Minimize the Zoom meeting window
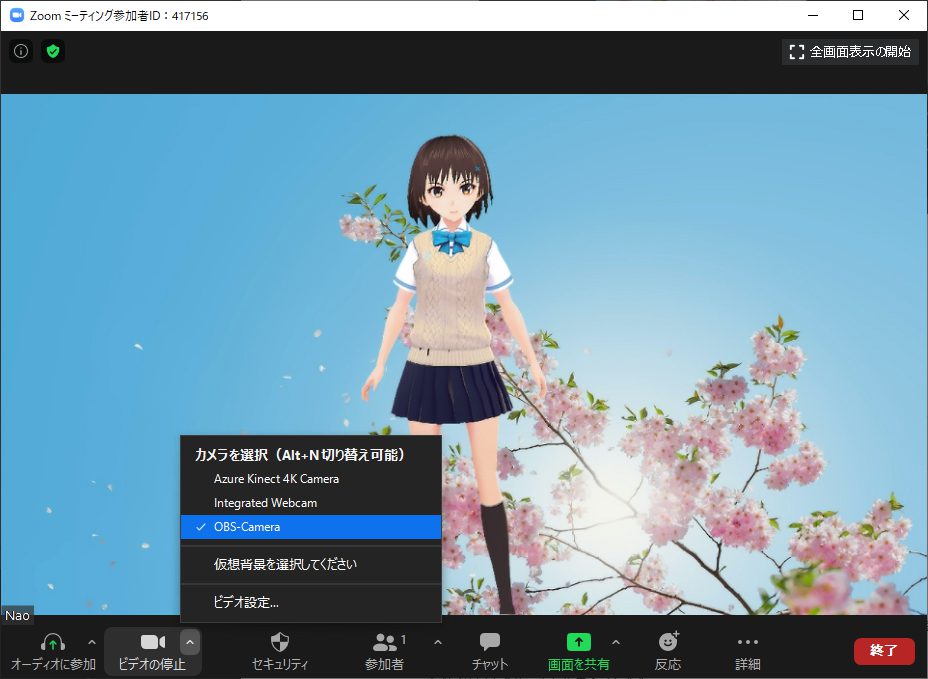The height and width of the screenshot is (679, 928). point(813,15)
